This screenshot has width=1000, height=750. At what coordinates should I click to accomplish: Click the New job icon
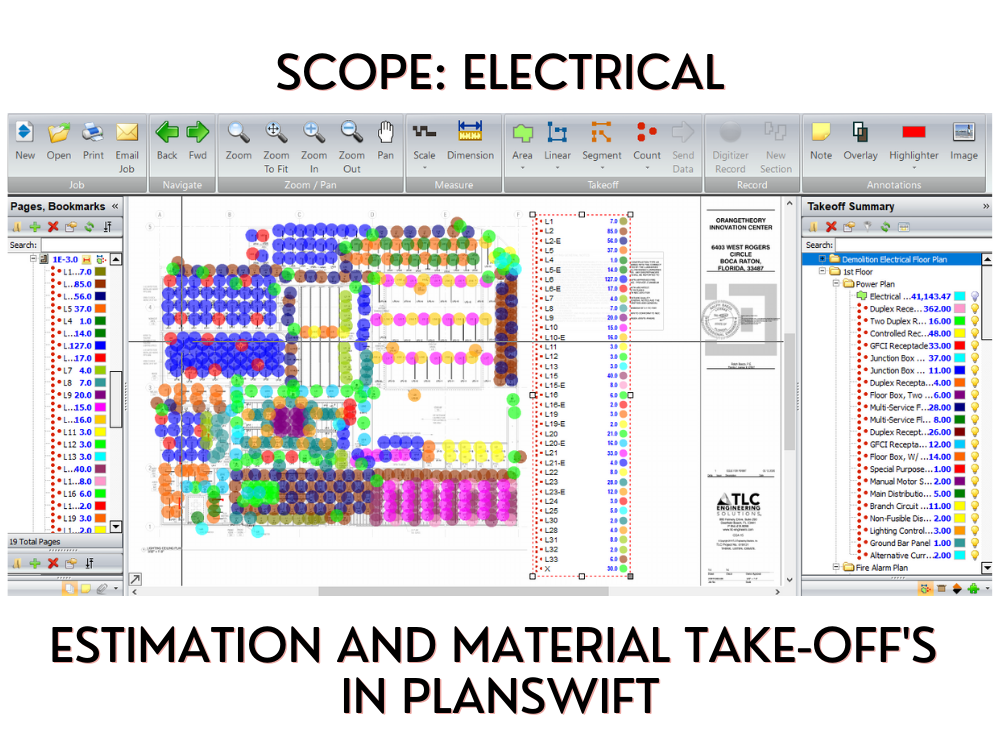25,132
